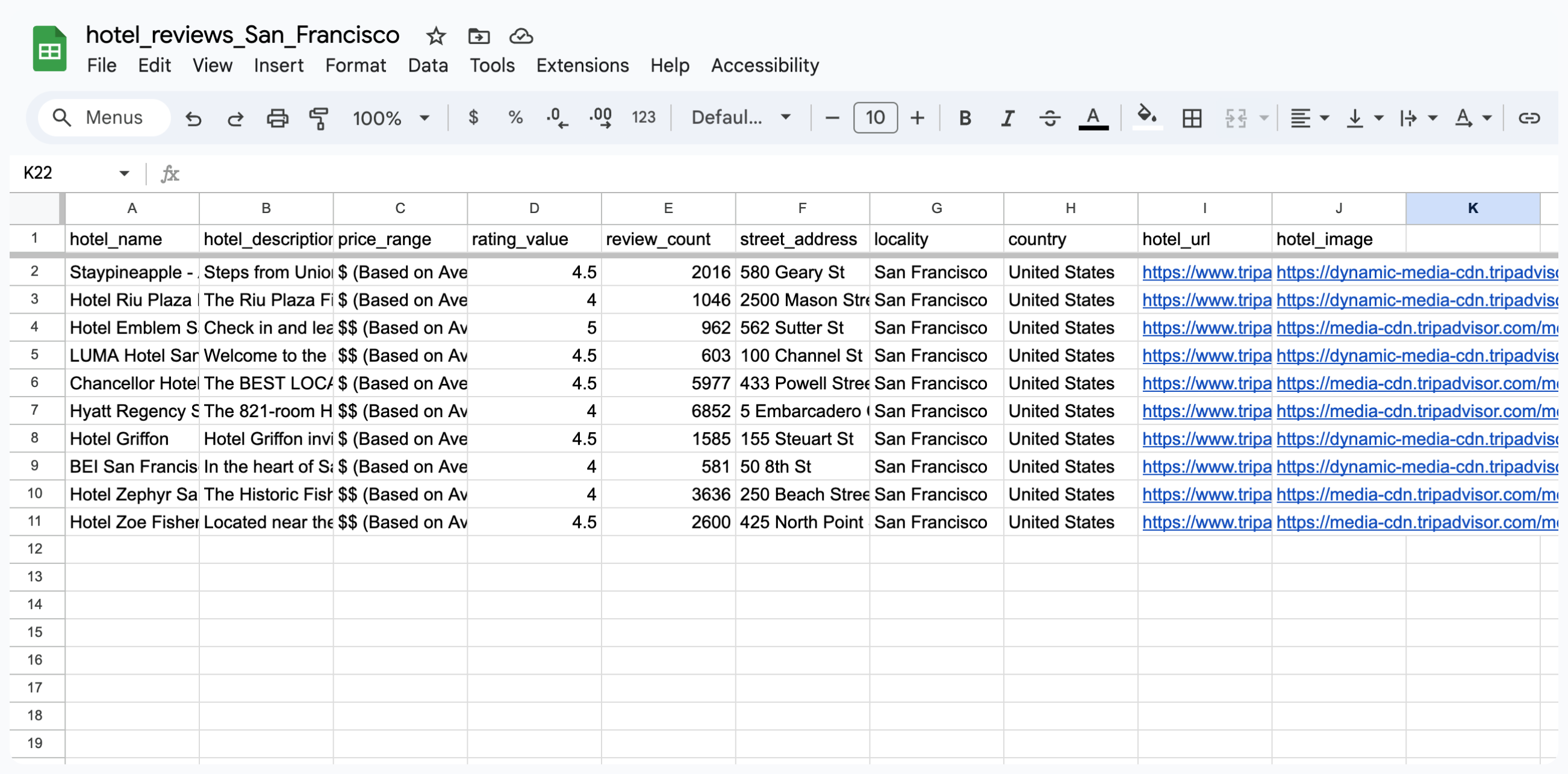Open vertical align options

tap(1363, 118)
